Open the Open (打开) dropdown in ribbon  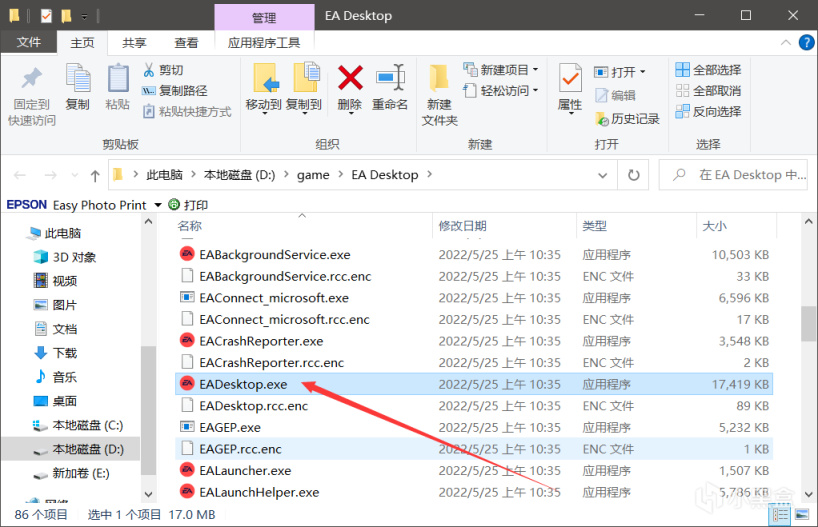(x=620, y=71)
